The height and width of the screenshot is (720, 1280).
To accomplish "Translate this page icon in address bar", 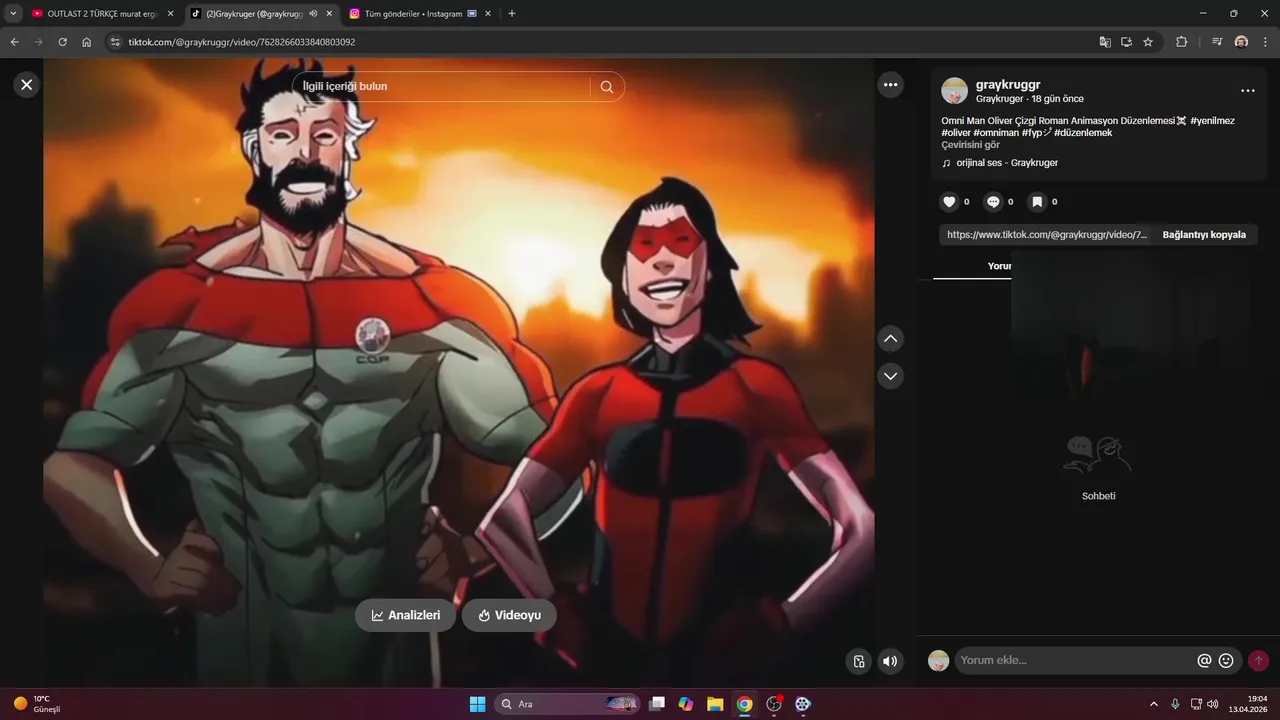I will (1105, 42).
